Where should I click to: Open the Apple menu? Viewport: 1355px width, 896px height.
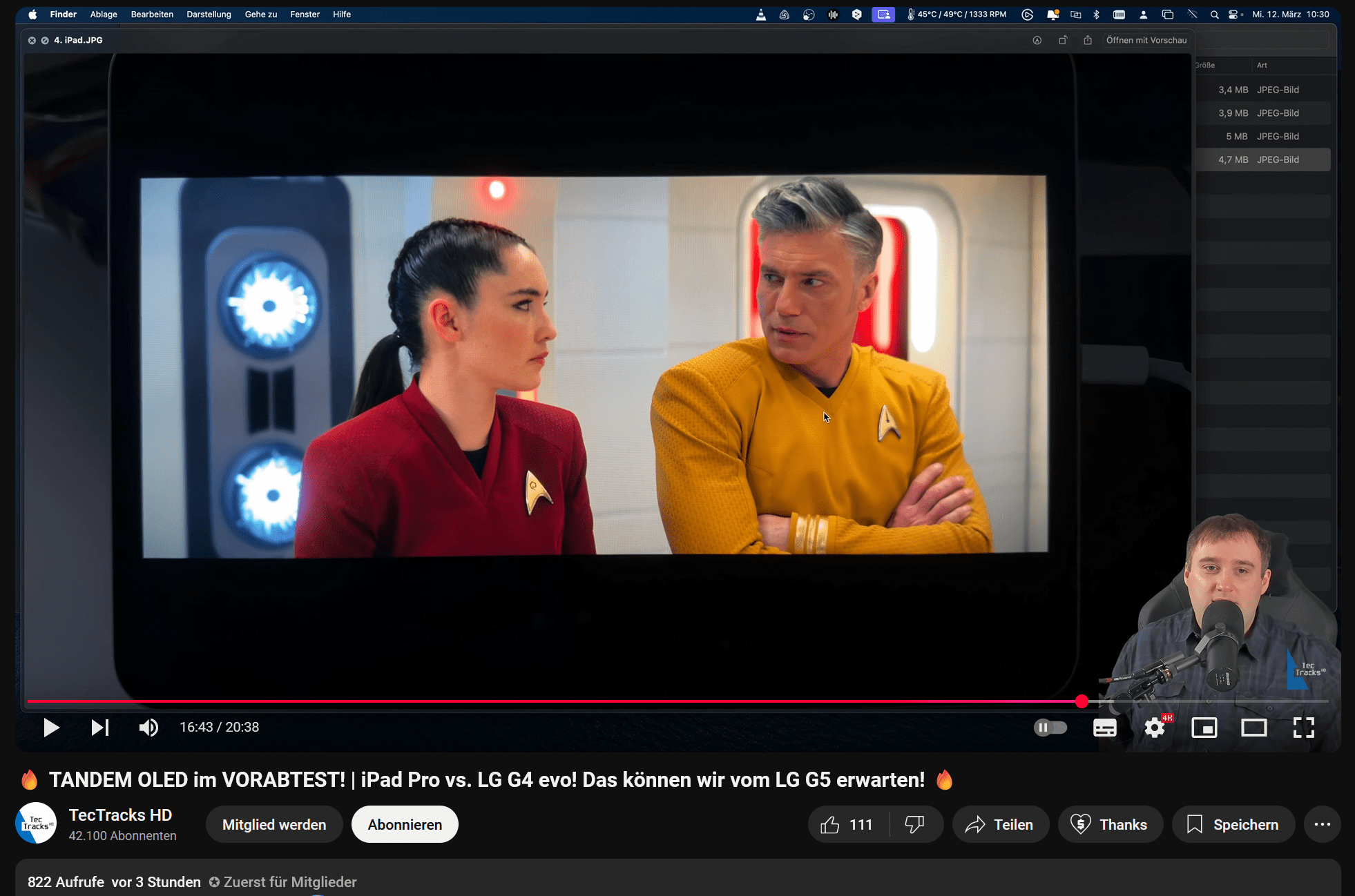tap(32, 14)
